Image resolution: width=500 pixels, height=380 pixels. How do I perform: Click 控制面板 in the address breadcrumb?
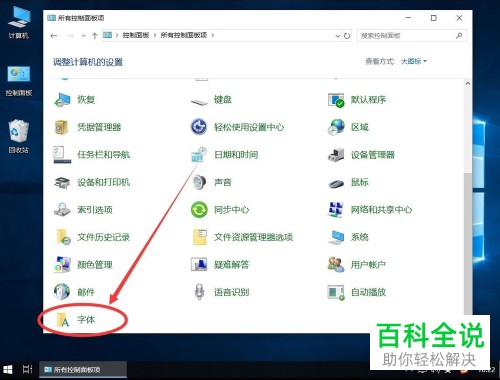(x=136, y=35)
